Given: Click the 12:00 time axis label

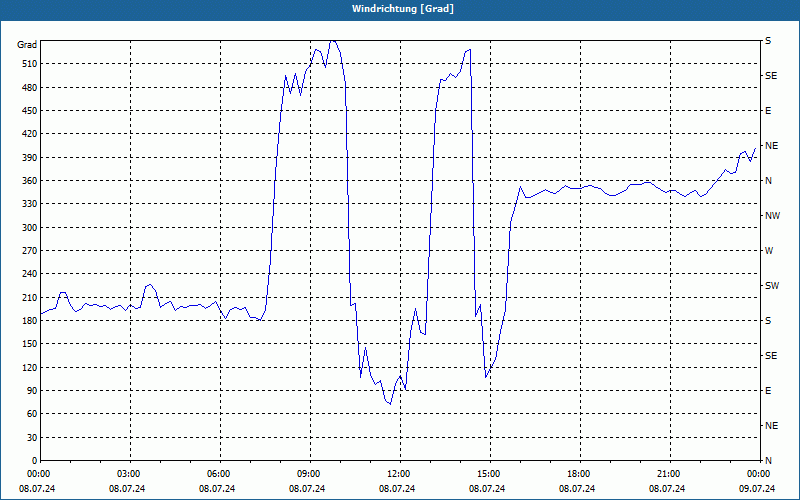Looking at the screenshot, I should coord(397,474).
